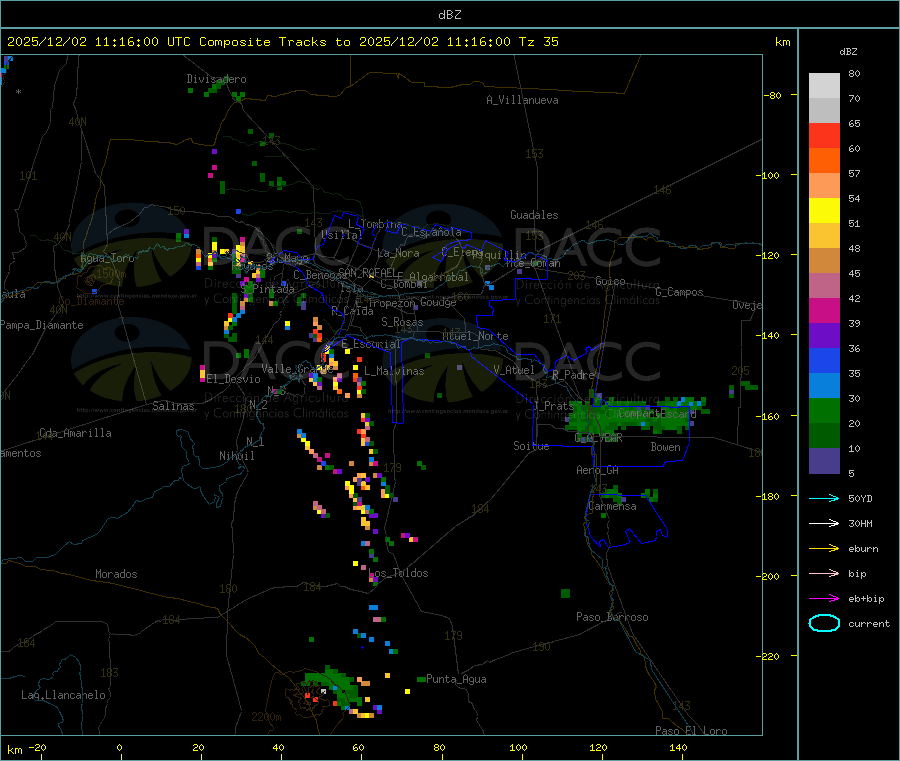Click the C_Española map label
This screenshot has height=761, width=900.
pyautogui.click(x=432, y=232)
